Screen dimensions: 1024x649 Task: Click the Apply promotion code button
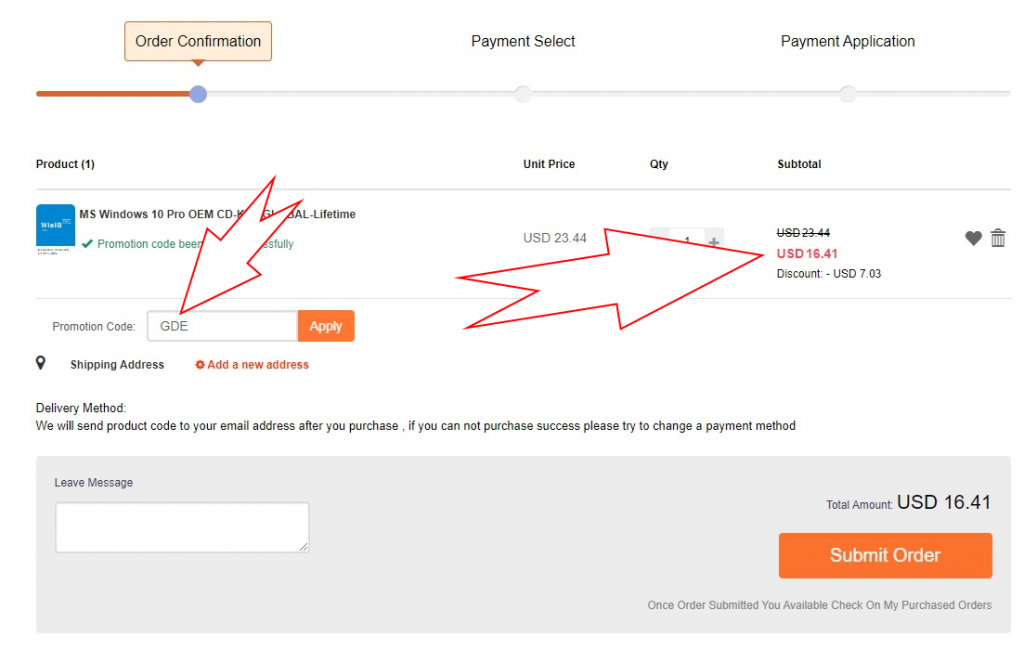click(x=326, y=326)
